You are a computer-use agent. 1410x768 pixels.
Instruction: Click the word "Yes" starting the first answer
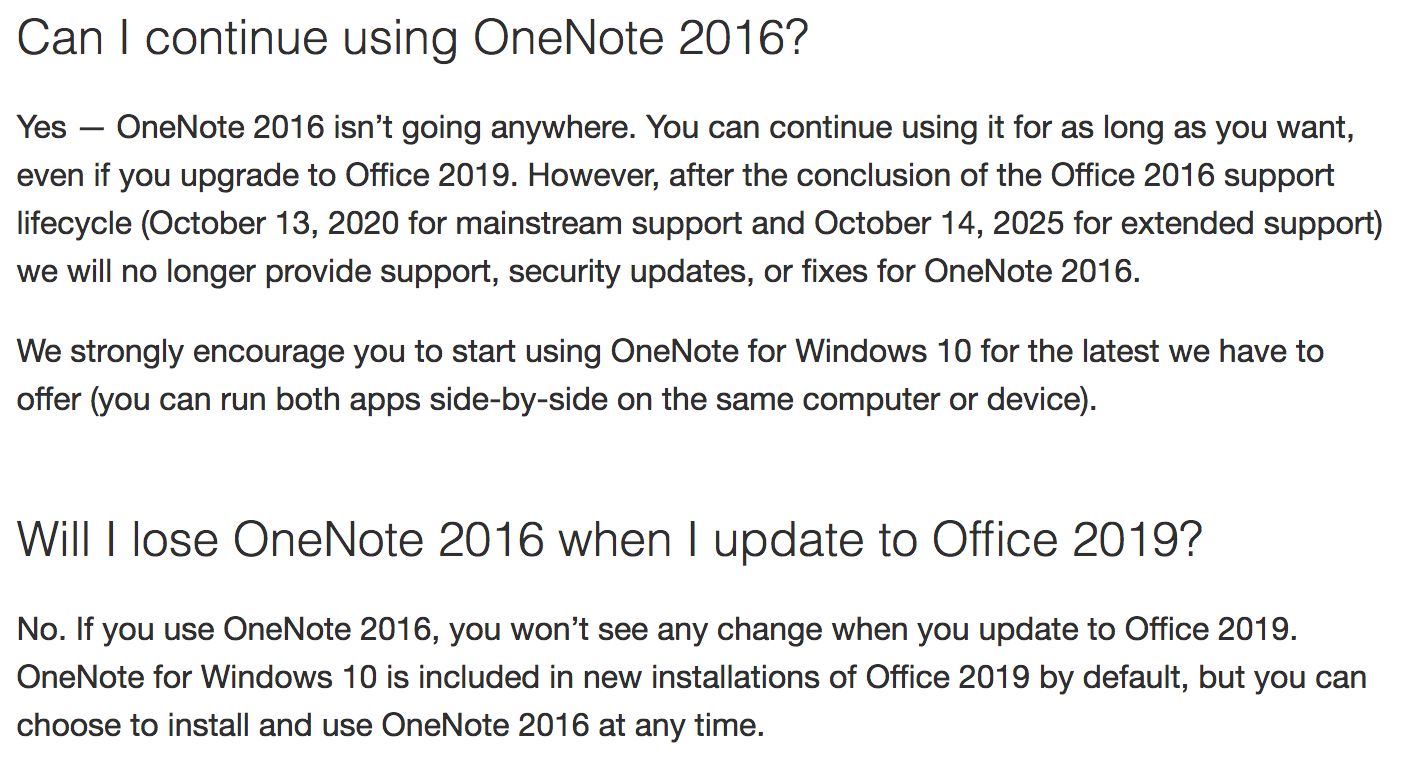42,129
